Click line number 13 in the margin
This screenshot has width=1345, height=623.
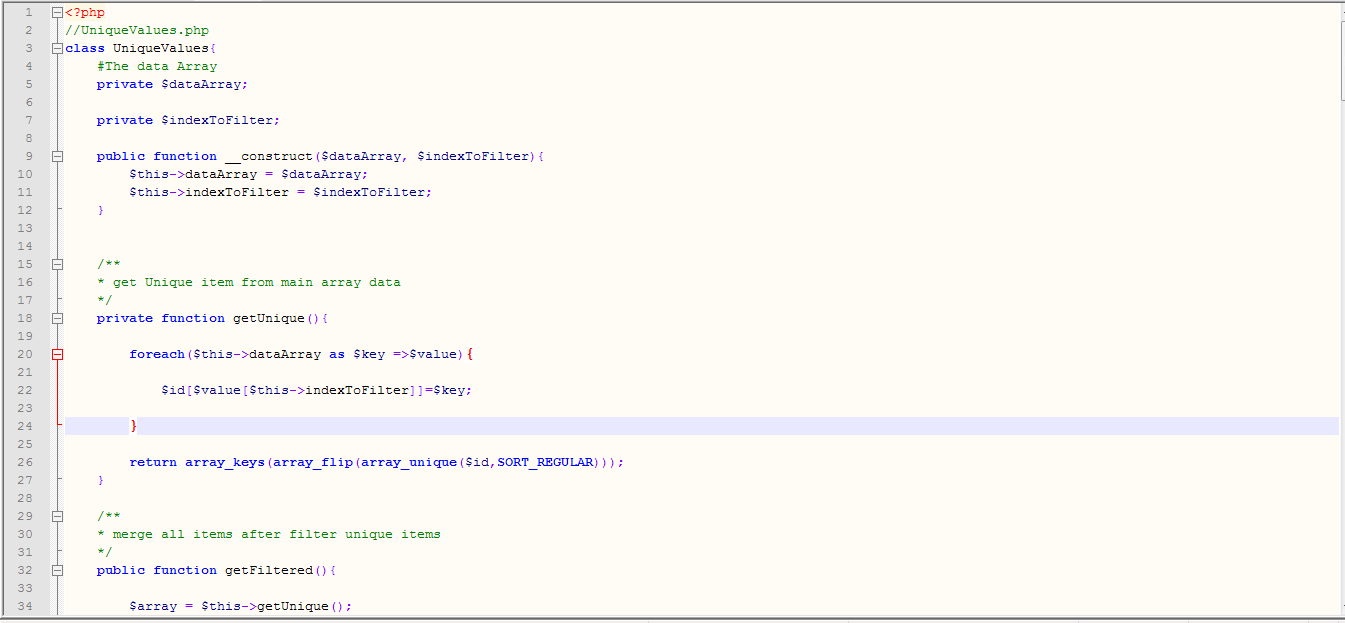pyautogui.click(x=25, y=228)
